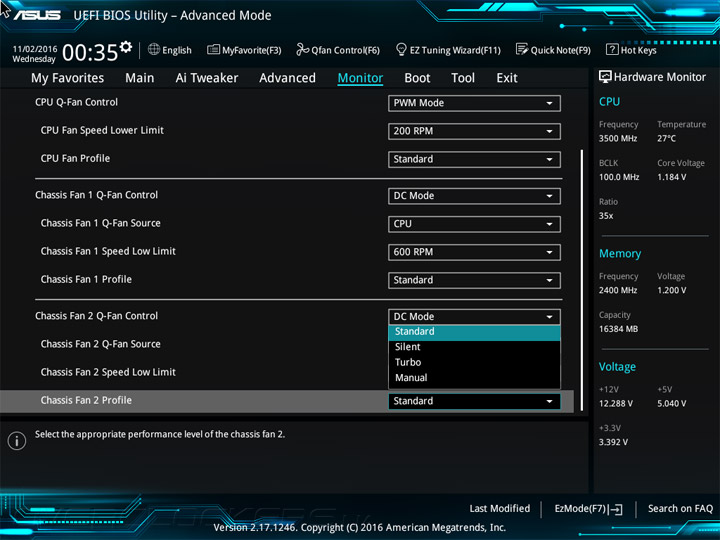Click the Hot Keys question mark icon
This screenshot has width=720, height=540.
tap(612, 49)
